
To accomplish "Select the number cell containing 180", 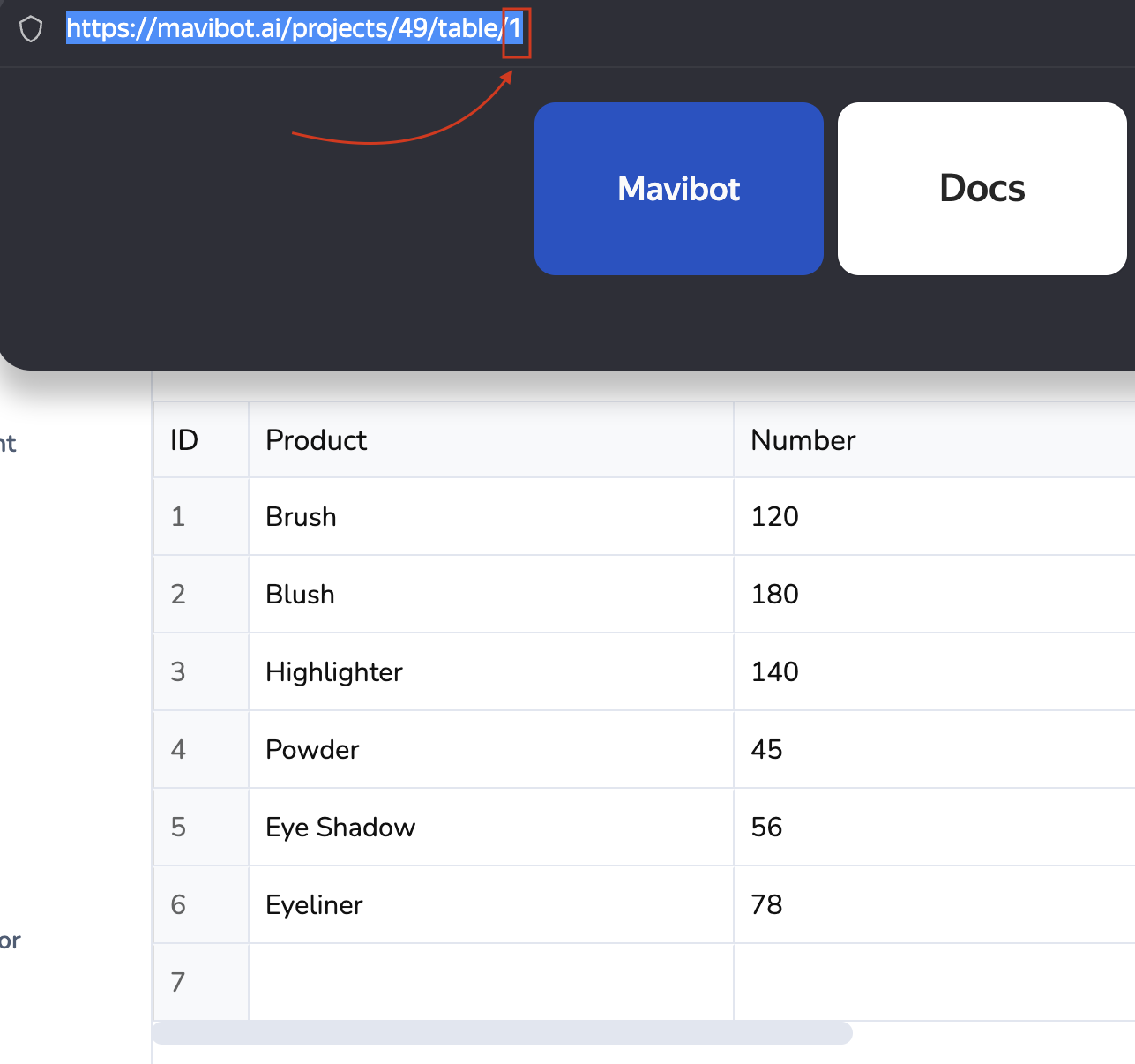I will pyautogui.click(x=774, y=595).
